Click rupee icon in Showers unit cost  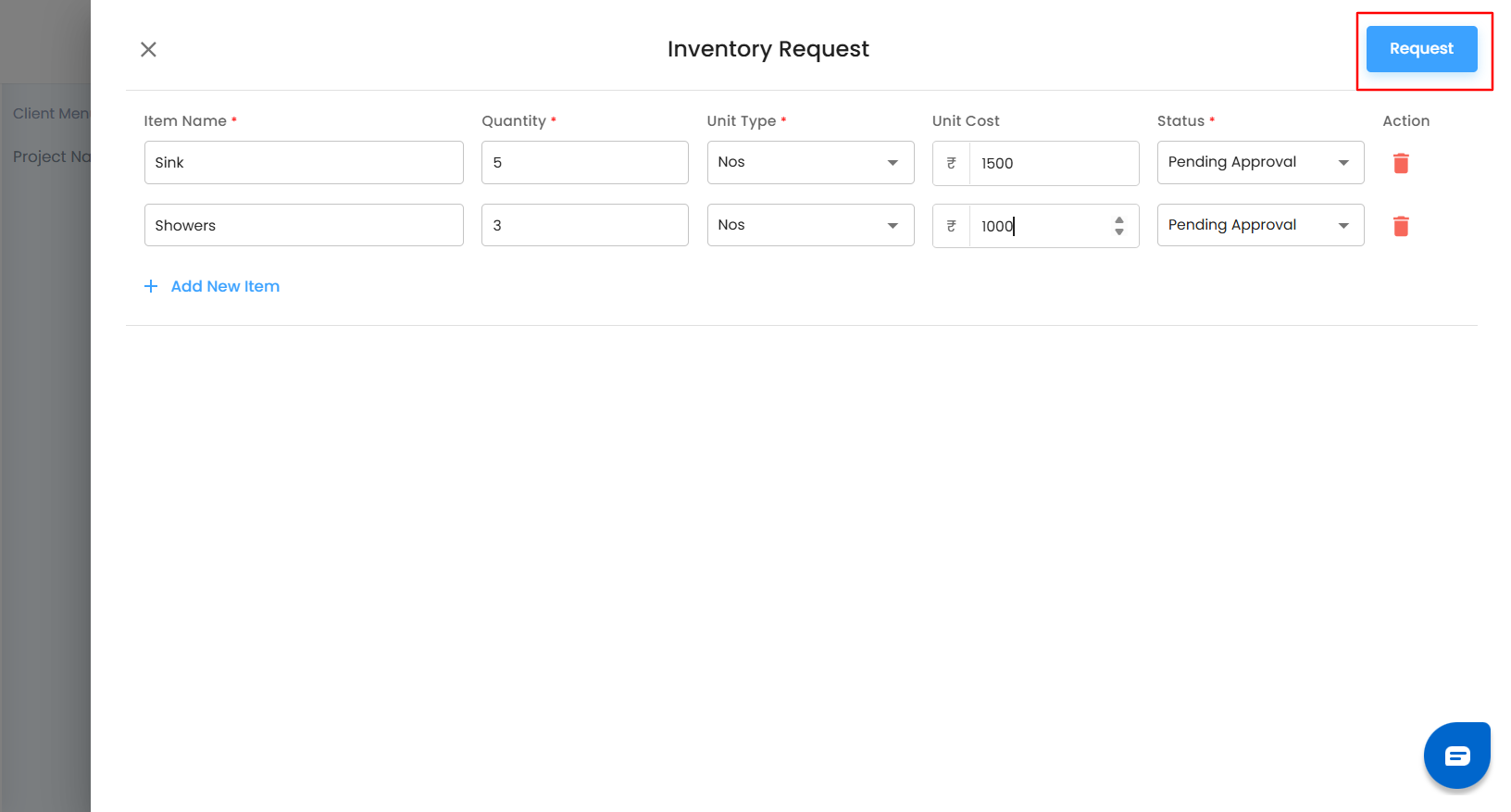[x=951, y=226]
